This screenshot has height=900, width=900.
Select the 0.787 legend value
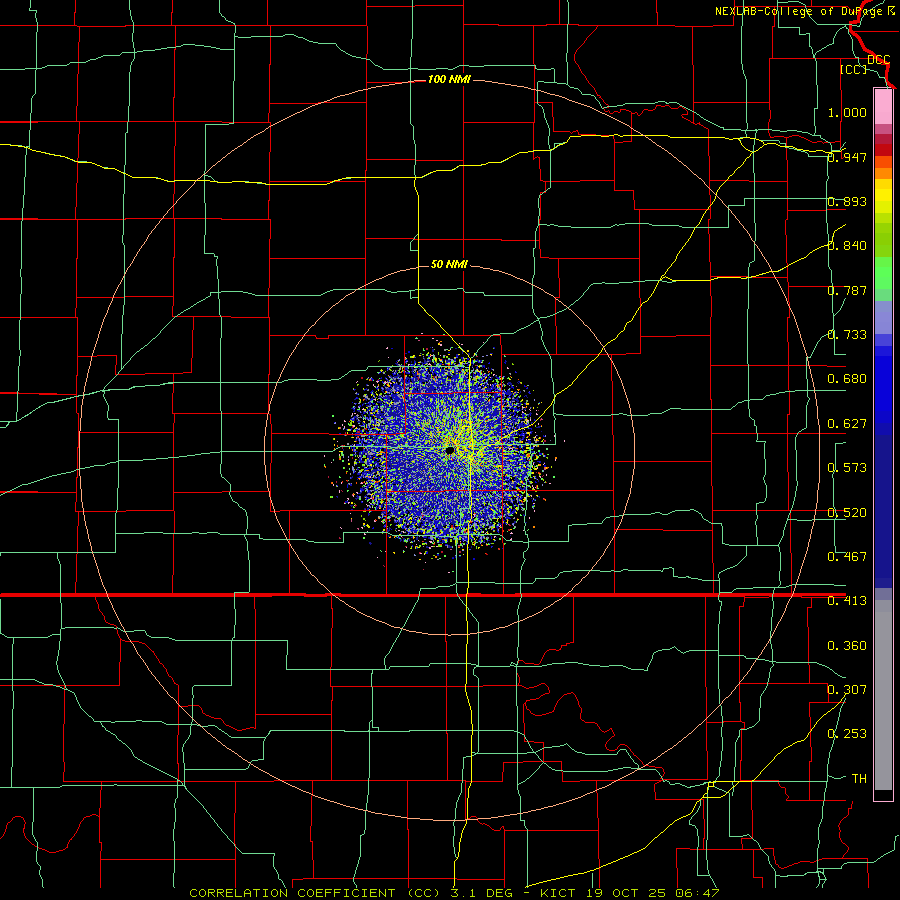pyautogui.click(x=847, y=290)
